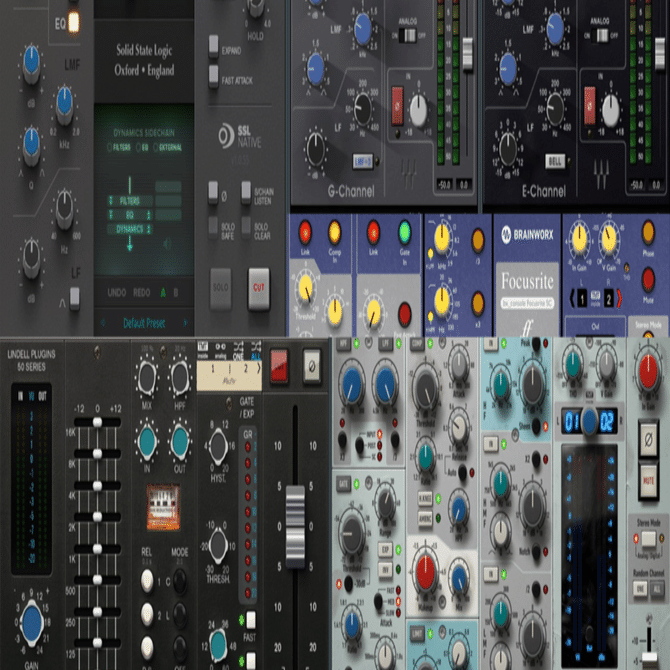Click next-channel arrow in Lindell channel display
This screenshot has height=670, width=670.
(258, 369)
